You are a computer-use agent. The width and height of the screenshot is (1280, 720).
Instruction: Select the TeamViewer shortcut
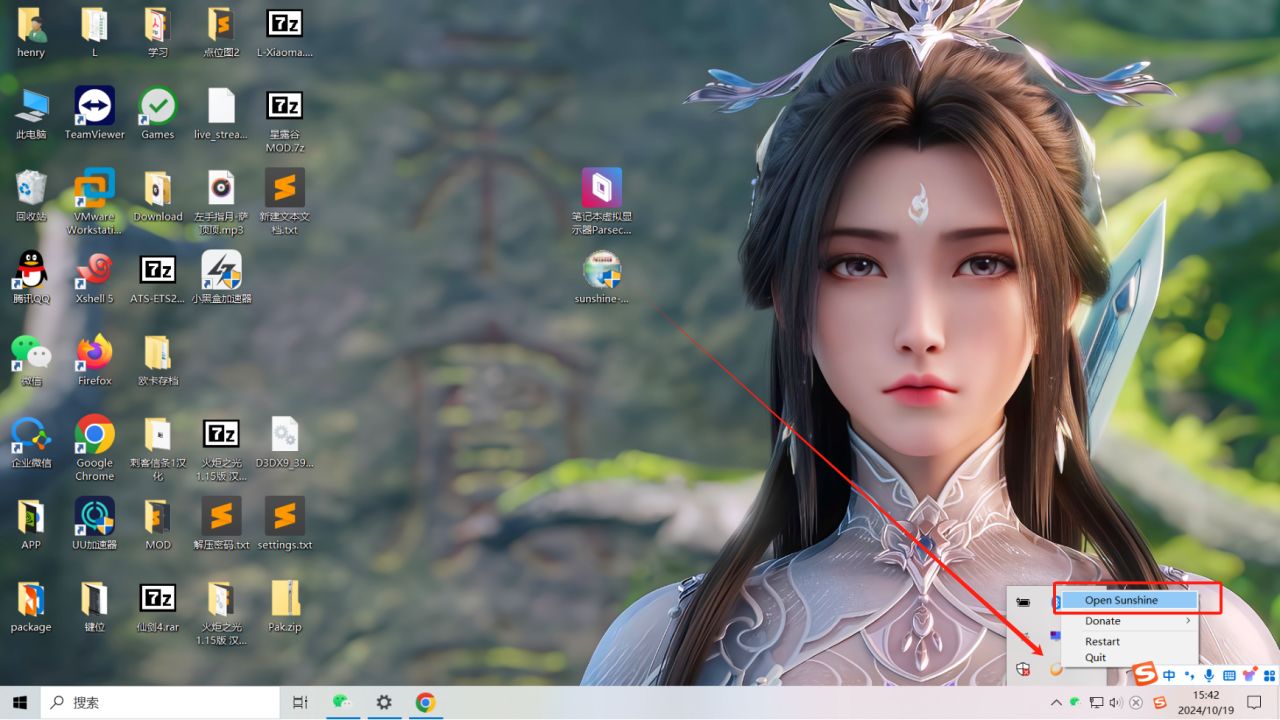(x=95, y=114)
